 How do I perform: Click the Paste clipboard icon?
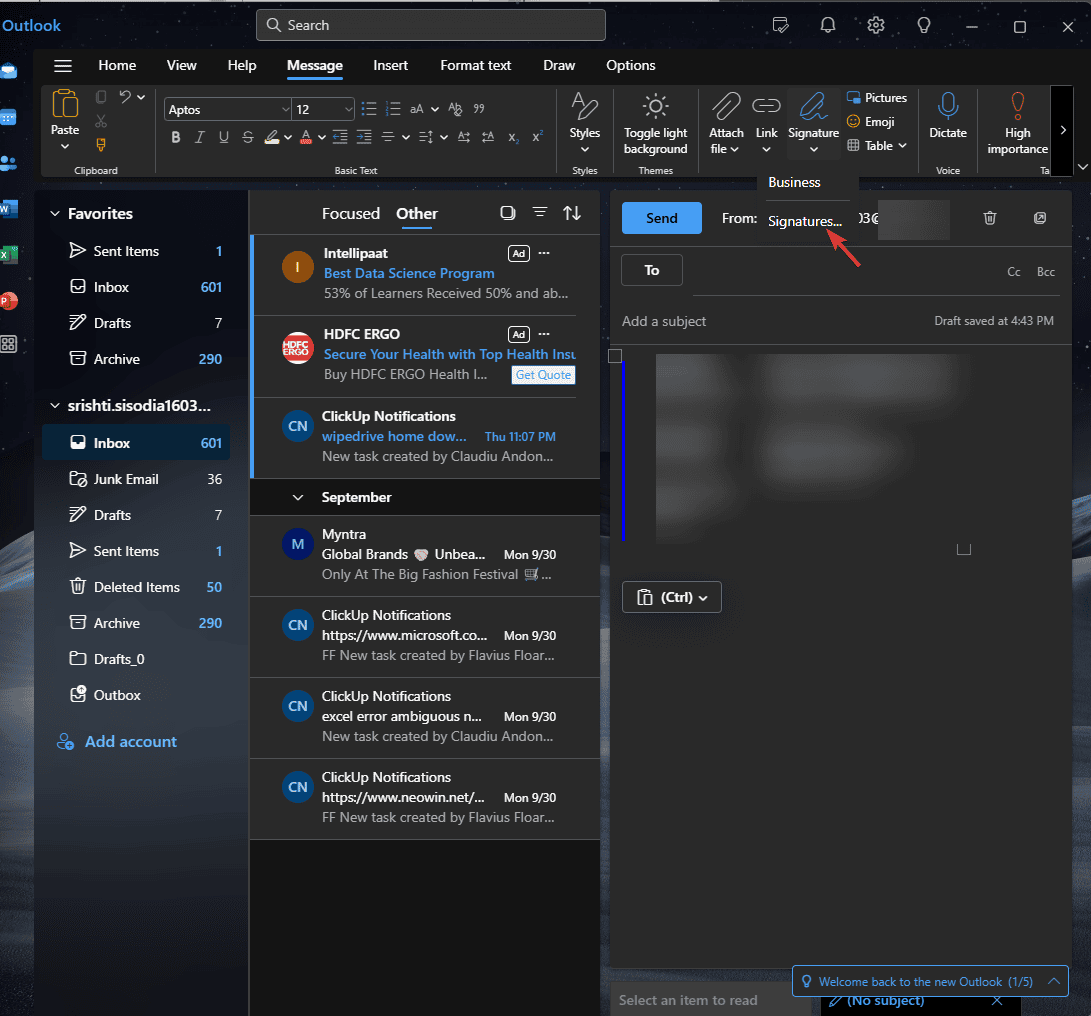pyautogui.click(x=65, y=104)
